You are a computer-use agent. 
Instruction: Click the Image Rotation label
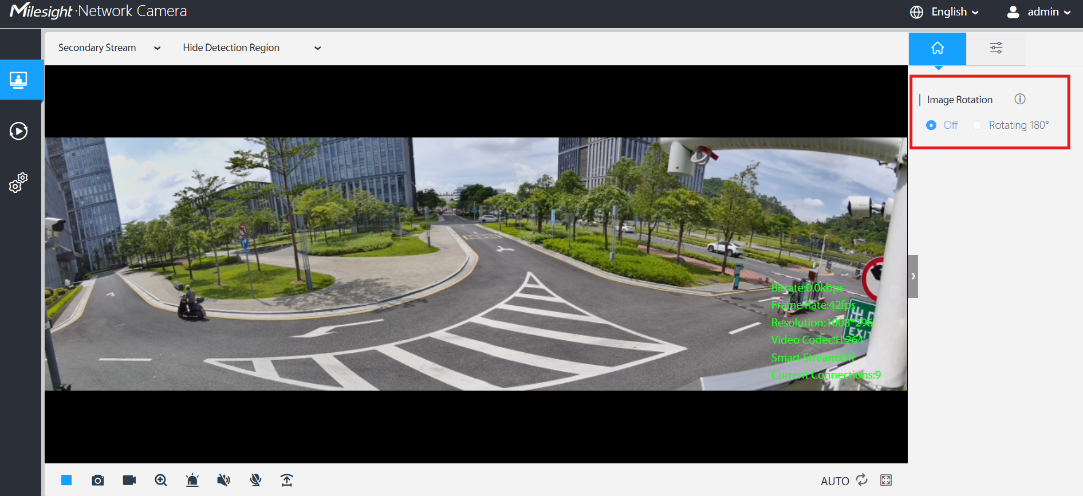coord(959,99)
